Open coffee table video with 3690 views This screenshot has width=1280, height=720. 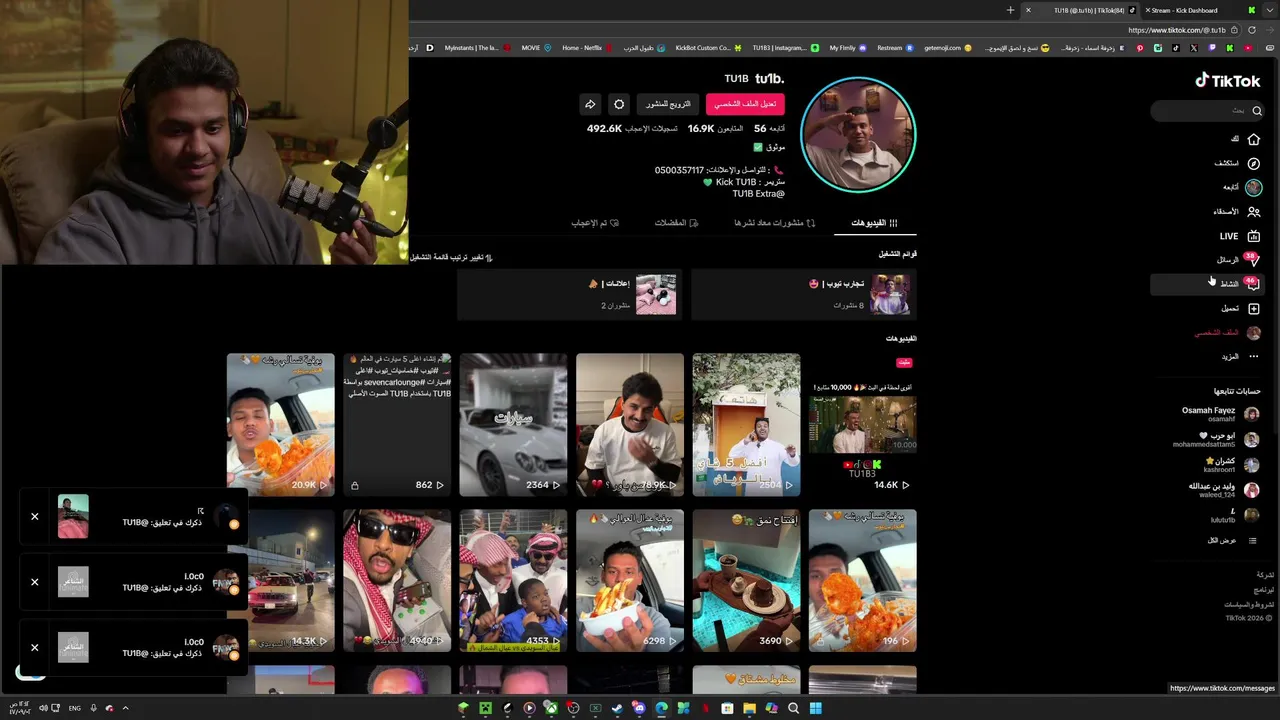(x=746, y=580)
